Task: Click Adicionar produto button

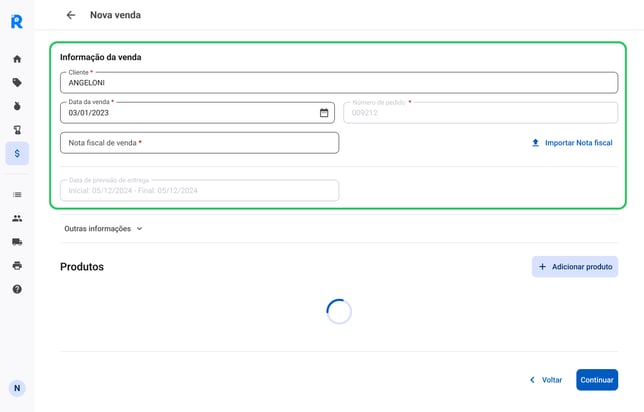Action: (575, 267)
